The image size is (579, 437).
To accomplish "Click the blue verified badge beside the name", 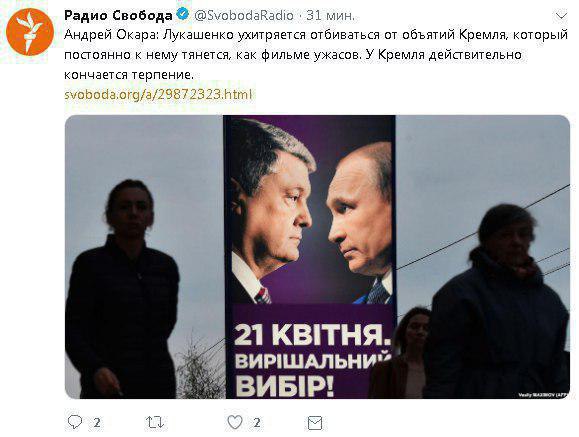I will [x=183, y=14].
